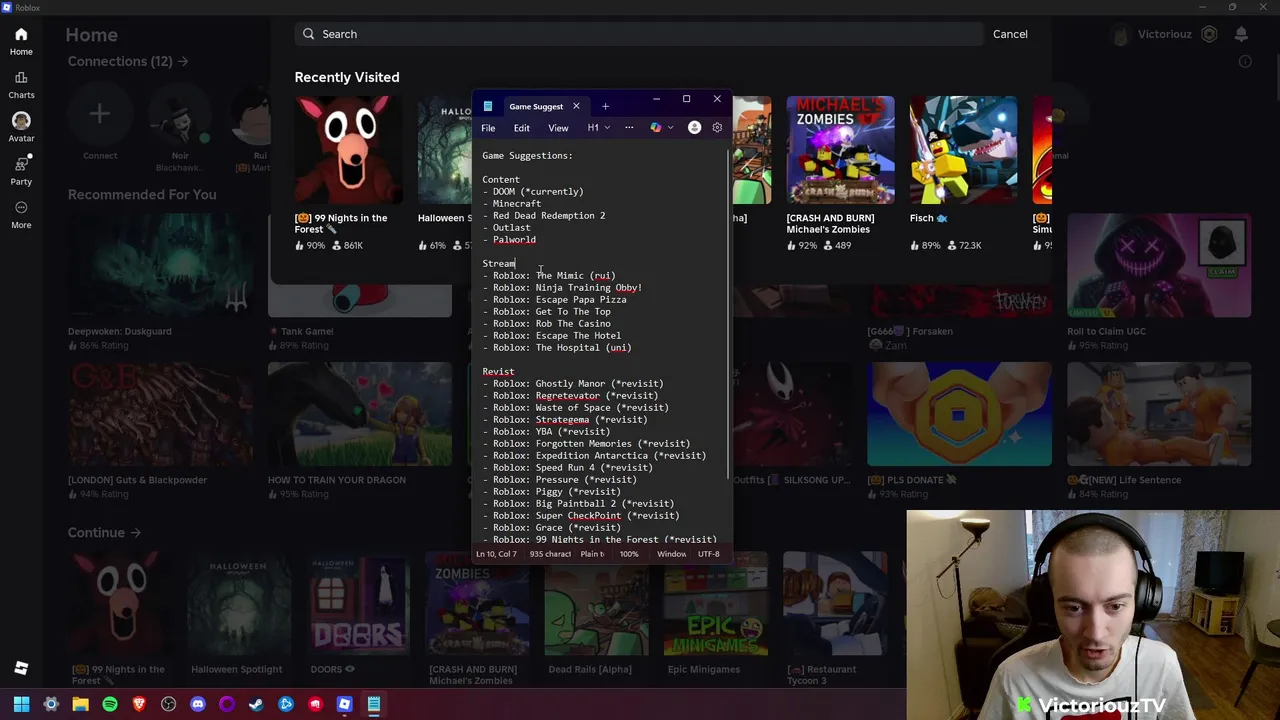
Task: Click the 'Minecraft' line in Notepad
Action: (512, 203)
